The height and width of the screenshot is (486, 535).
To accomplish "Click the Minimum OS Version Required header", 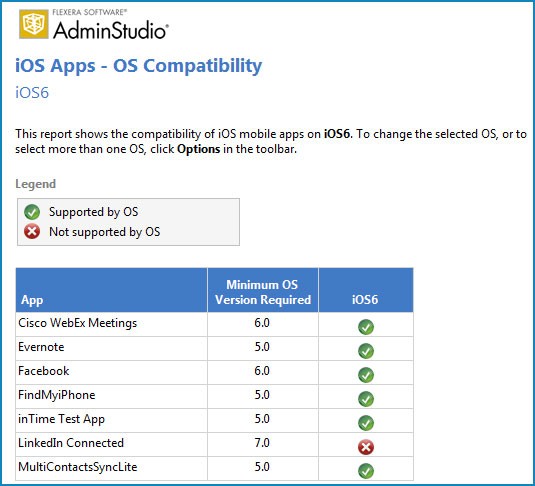I will click(263, 290).
